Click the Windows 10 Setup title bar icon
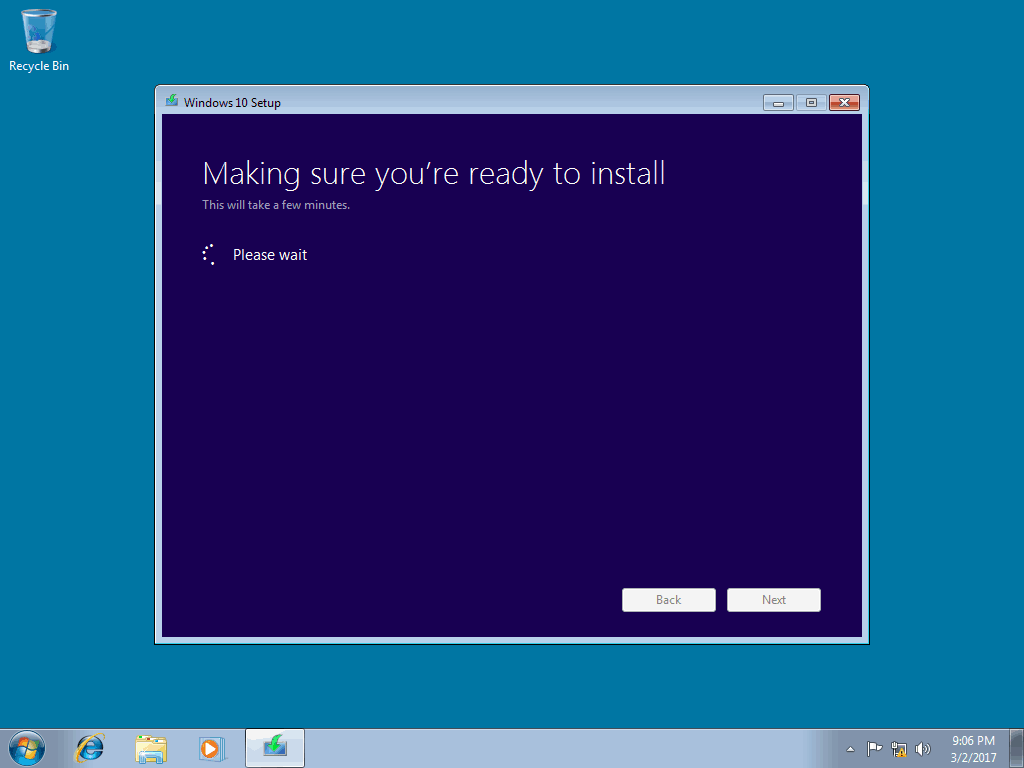The height and width of the screenshot is (768, 1024). tap(172, 101)
